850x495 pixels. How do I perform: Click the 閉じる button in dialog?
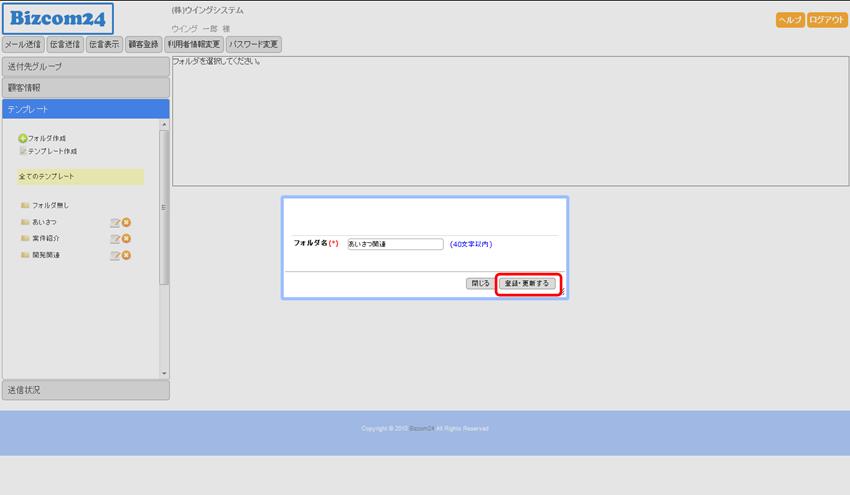click(480, 284)
